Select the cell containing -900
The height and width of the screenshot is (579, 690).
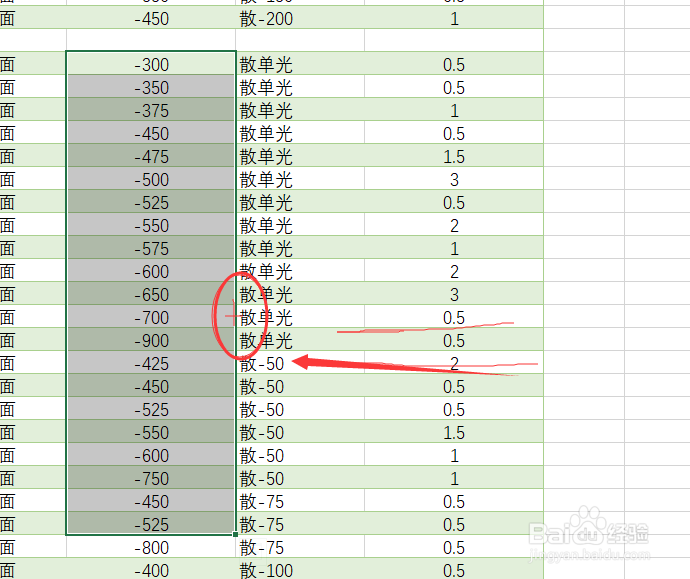tap(151, 340)
